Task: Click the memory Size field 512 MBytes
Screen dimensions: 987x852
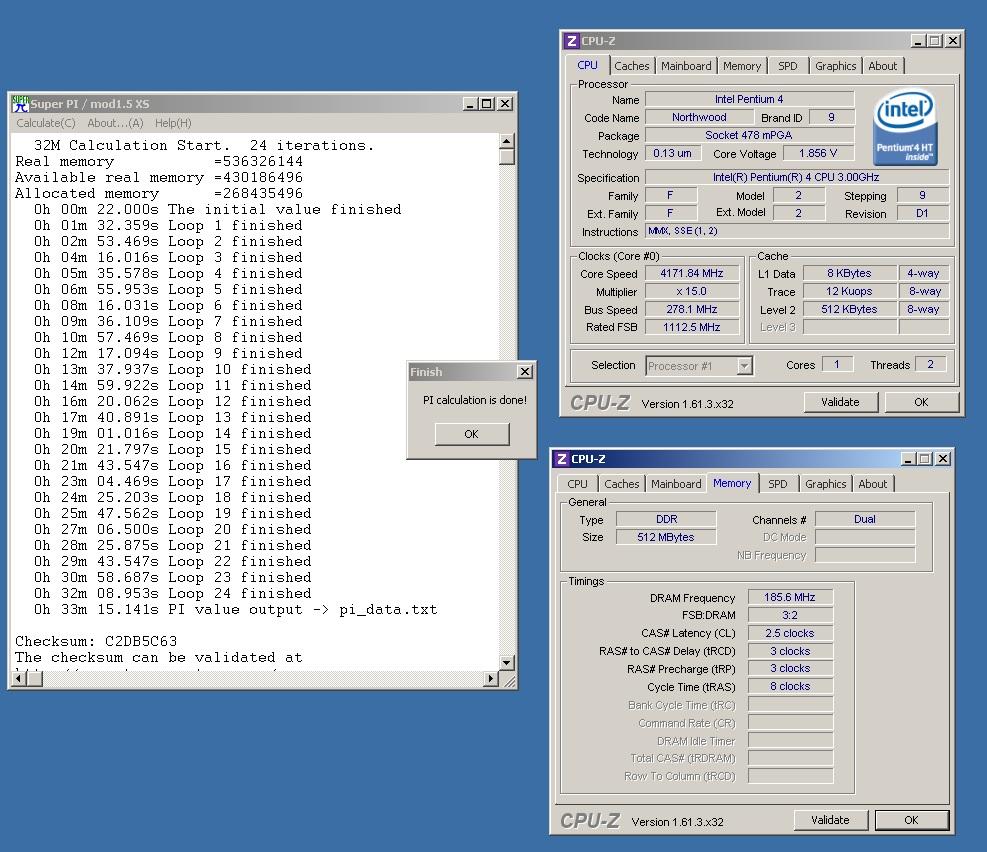Action: tap(666, 537)
